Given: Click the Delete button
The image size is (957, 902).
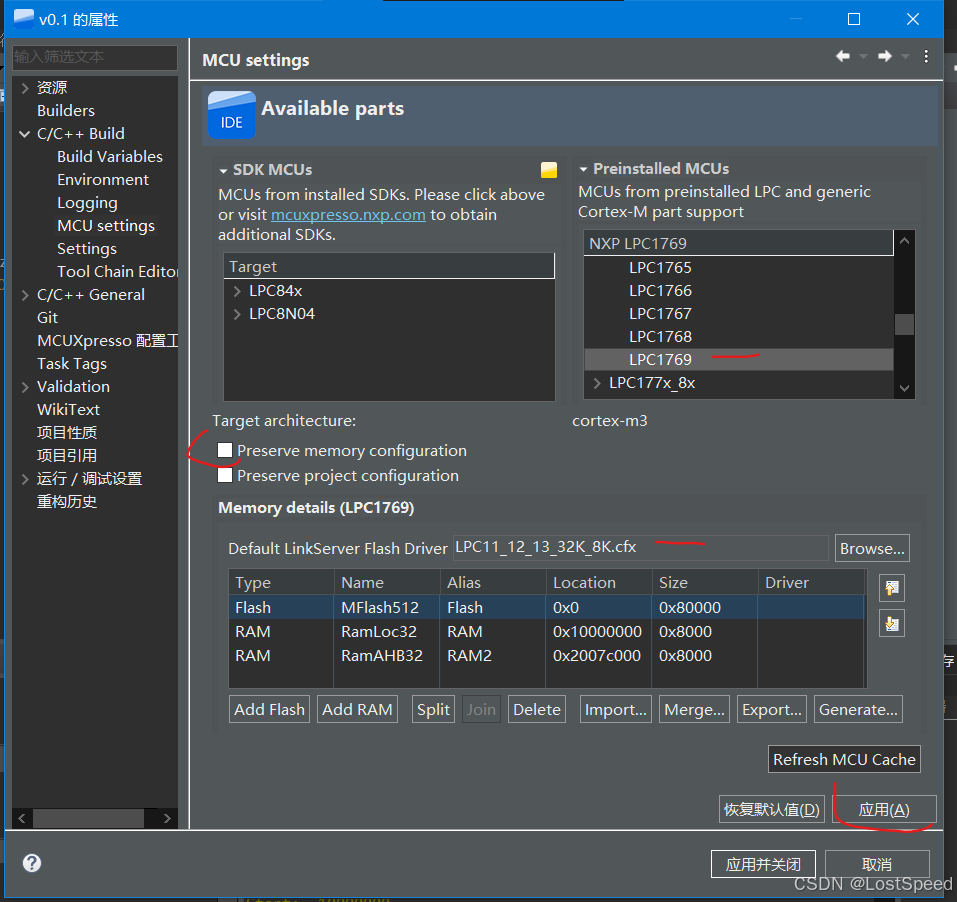Looking at the screenshot, I should tap(537, 709).
